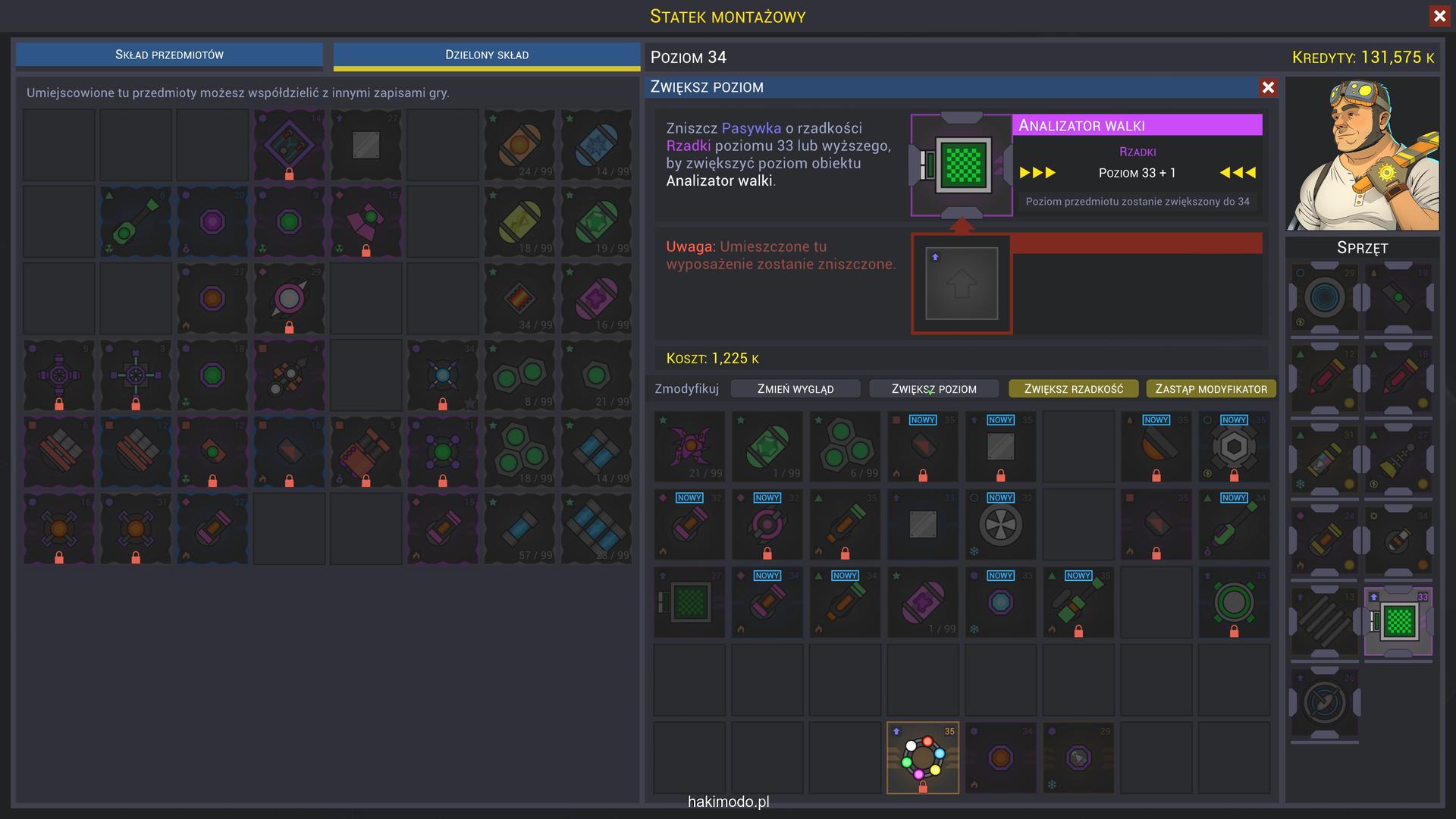Viewport: 1456px width, 819px height.
Task: Select the Zastąp modyfikator option
Action: pyautogui.click(x=1210, y=389)
